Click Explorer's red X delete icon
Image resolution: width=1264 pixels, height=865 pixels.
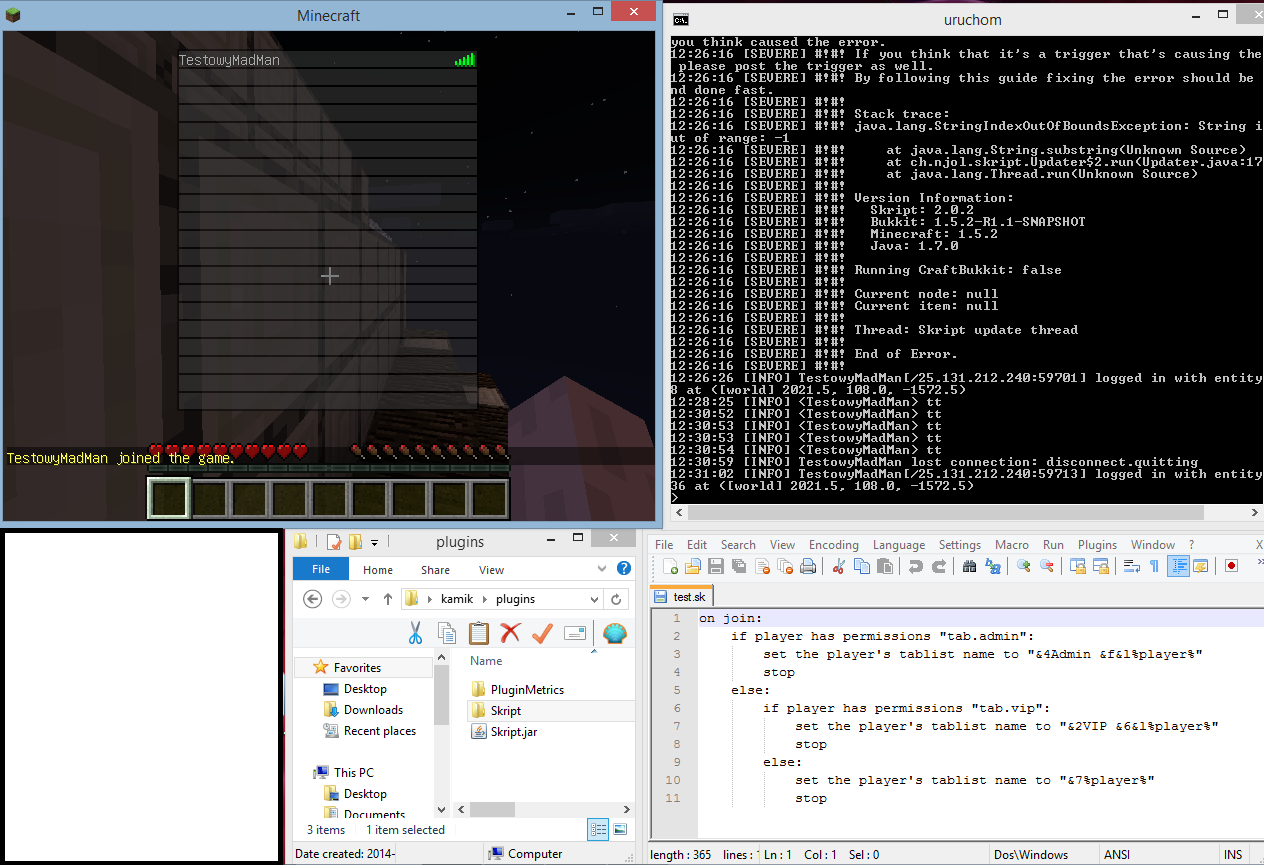point(510,633)
